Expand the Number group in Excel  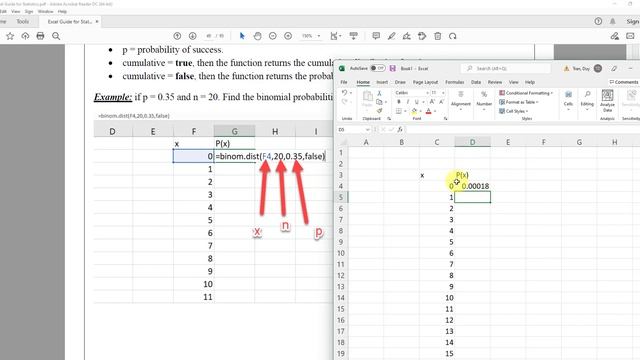coord(484,99)
